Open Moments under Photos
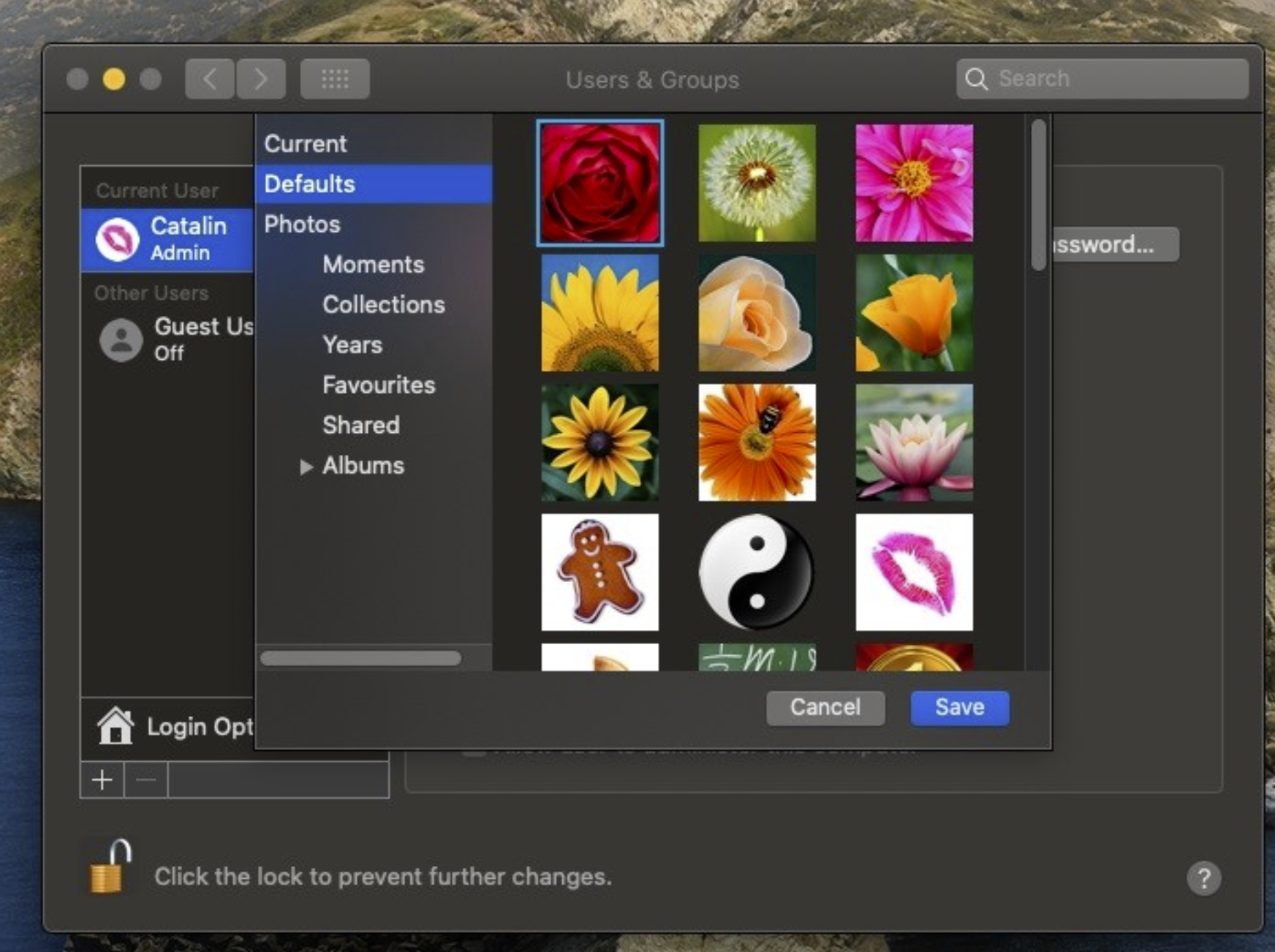 point(373,264)
